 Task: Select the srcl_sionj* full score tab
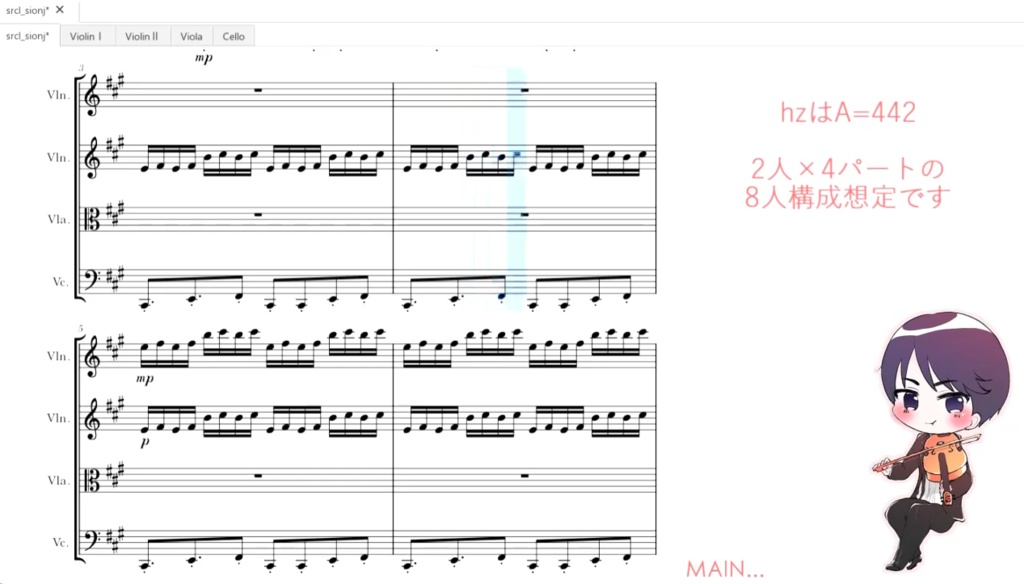29,36
